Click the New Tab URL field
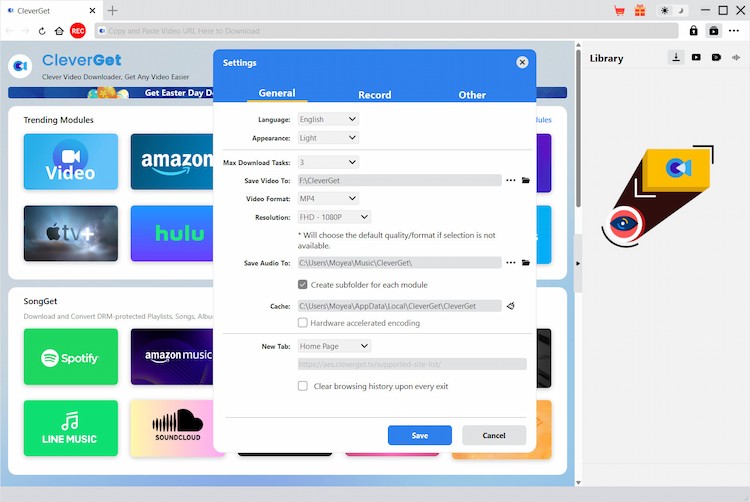Image resolution: width=750 pixels, height=502 pixels. click(x=412, y=364)
